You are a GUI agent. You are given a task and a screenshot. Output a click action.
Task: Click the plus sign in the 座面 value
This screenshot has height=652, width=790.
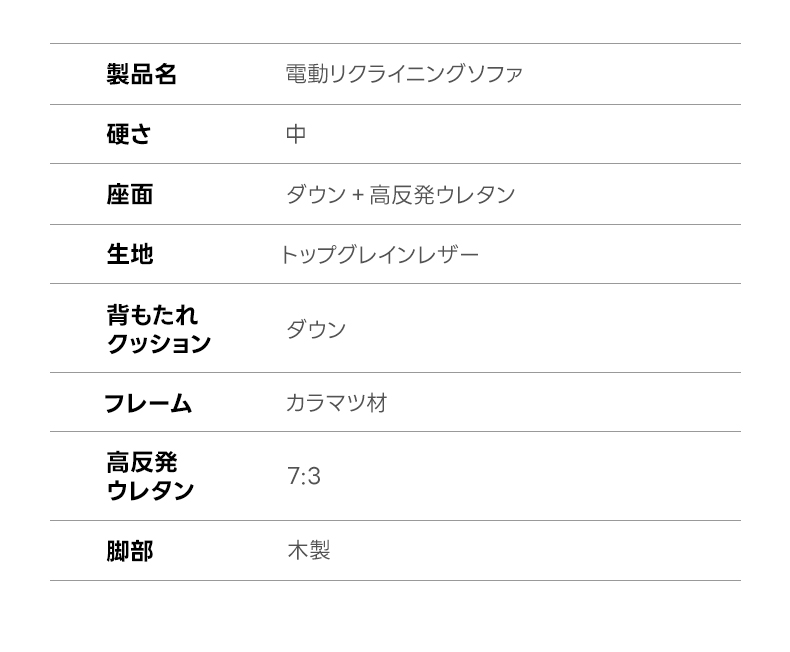point(357,195)
